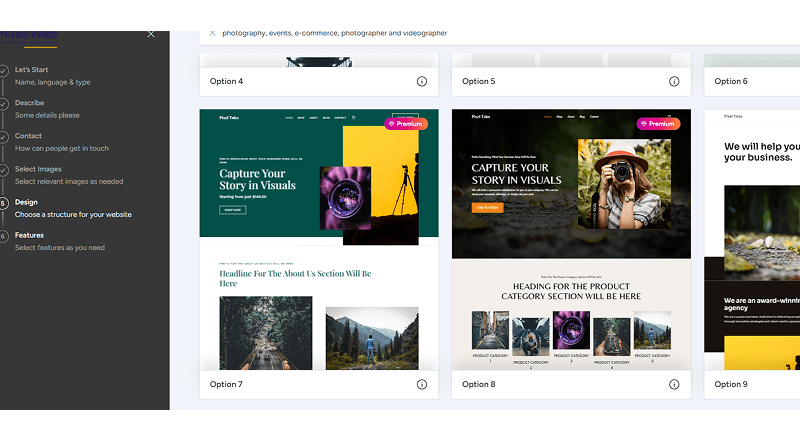
Task: Click the Premium badge on Option 8
Action: [x=658, y=124]
